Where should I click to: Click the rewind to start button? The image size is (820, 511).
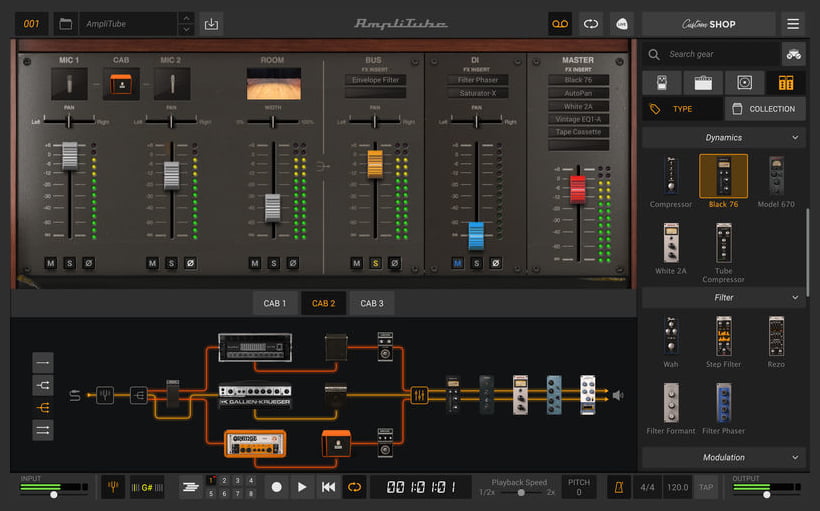pos(328,487)
